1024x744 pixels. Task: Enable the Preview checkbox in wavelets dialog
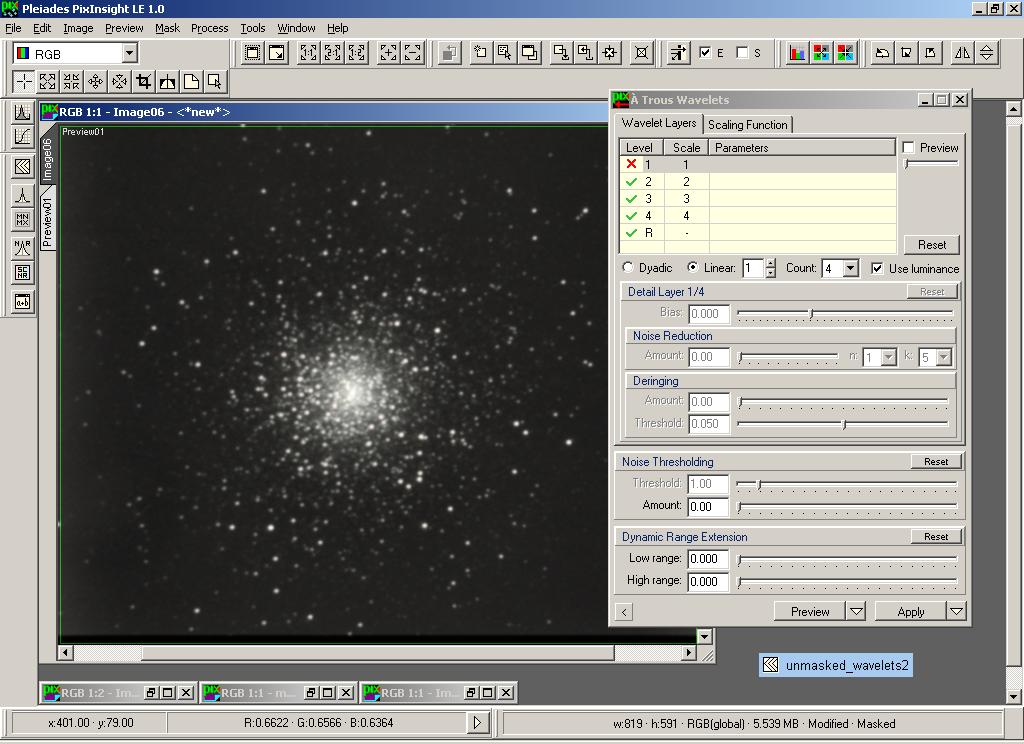tap(908, 148)
